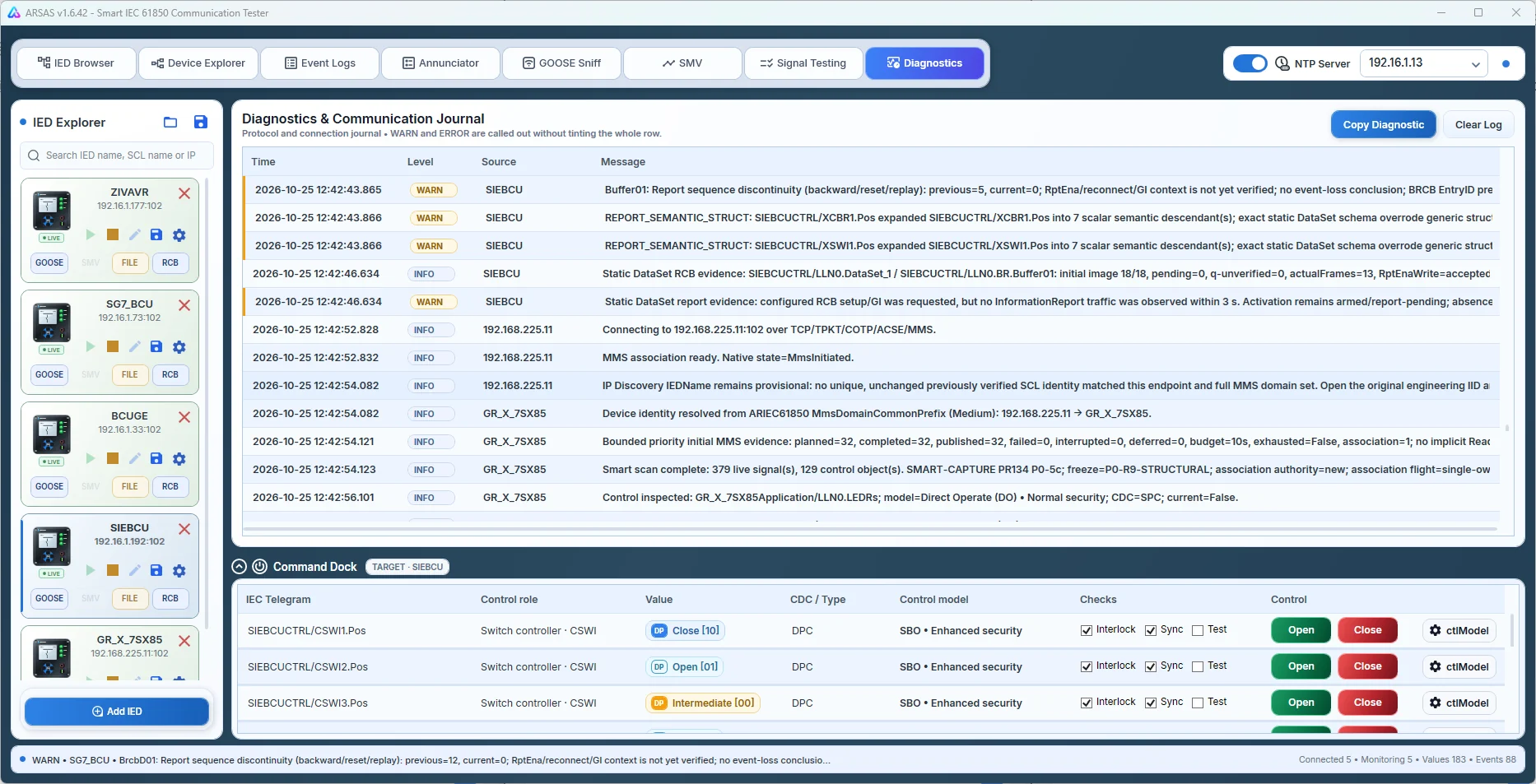Start ZIVAVR device with play icon
The image size is (1536, 784).
91,235
